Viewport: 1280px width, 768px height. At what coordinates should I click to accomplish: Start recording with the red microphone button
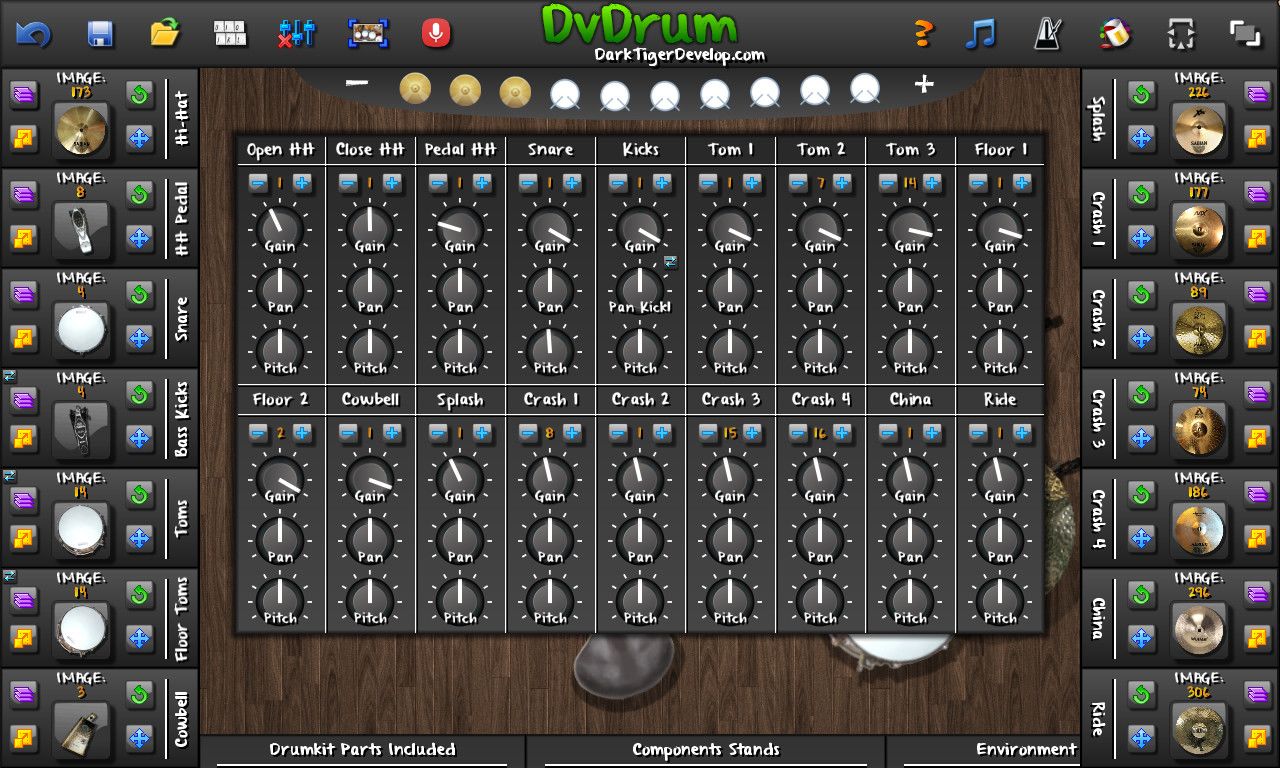tap(435, 34)
